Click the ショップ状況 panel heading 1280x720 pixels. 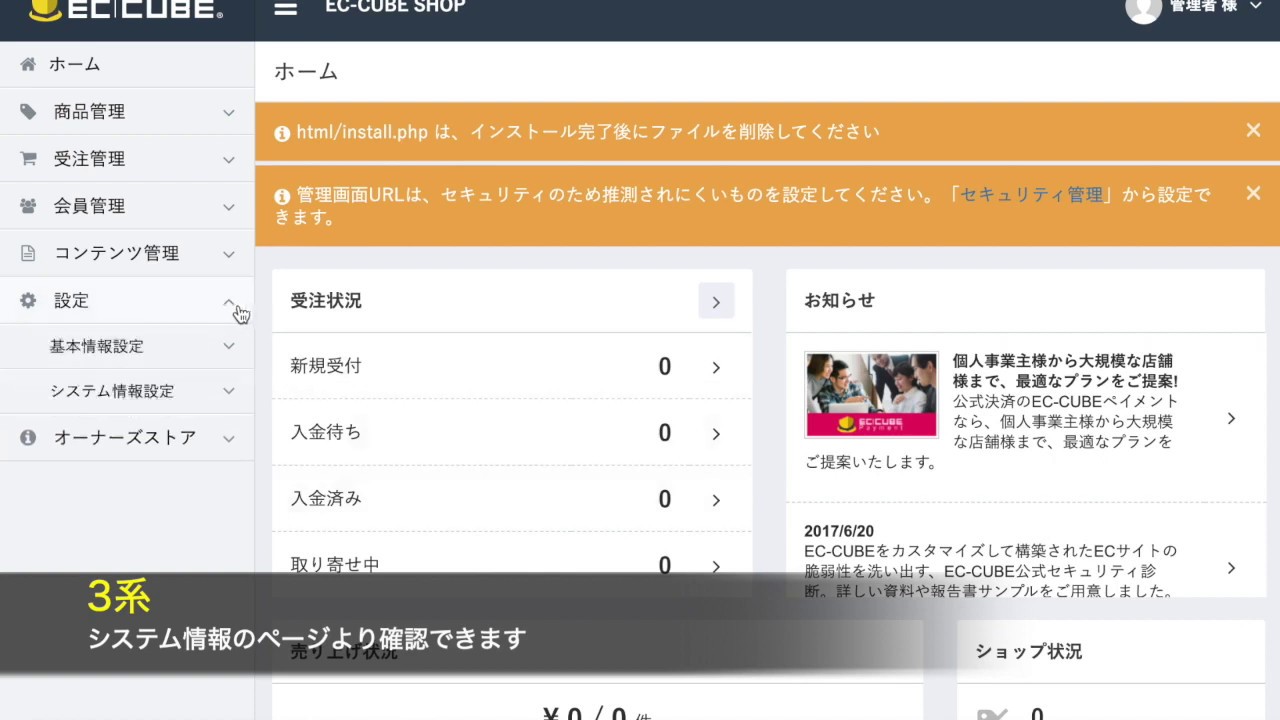(x=1029, y=651)
